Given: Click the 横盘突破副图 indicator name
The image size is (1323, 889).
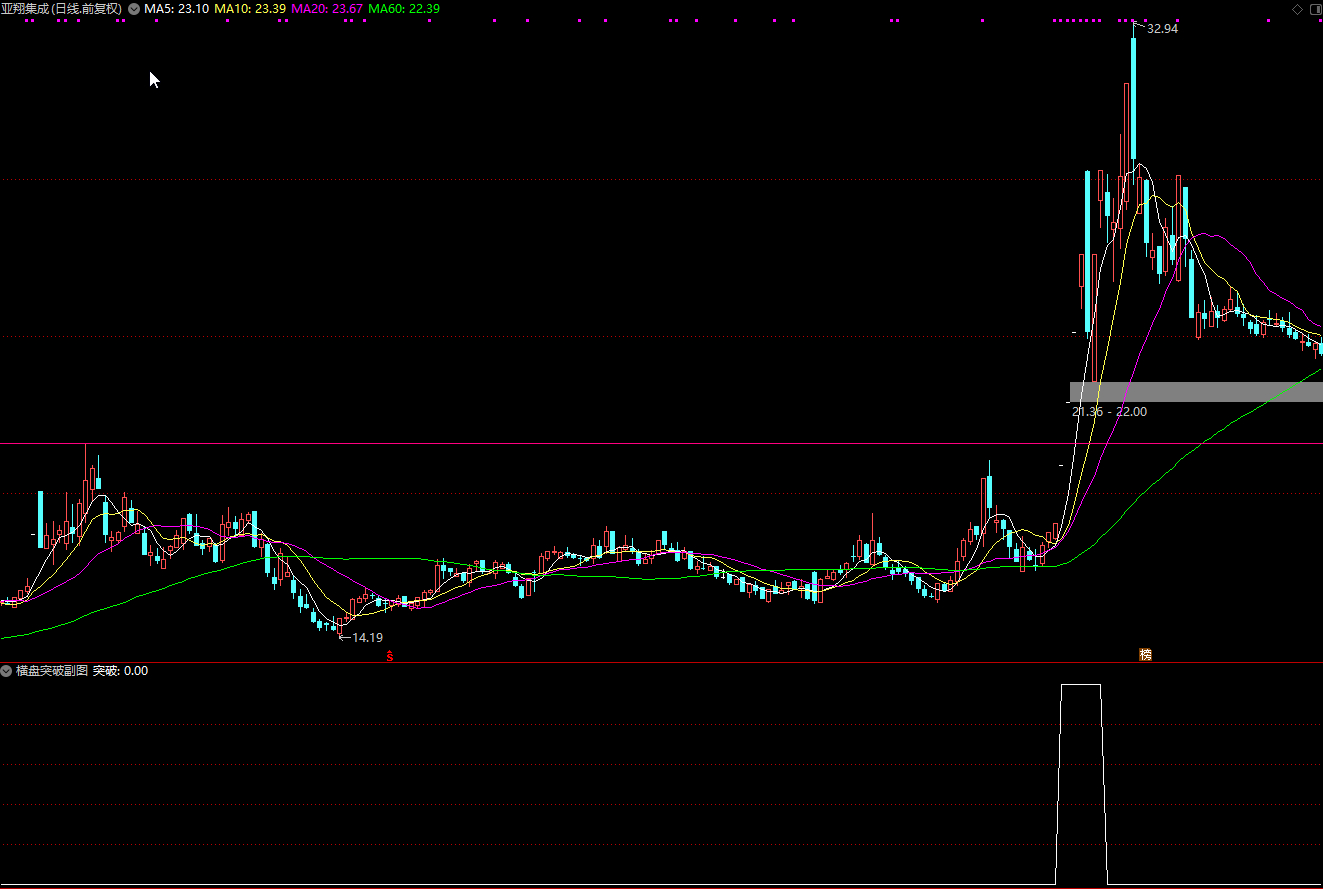Looking at the screenshot, I should [52, 671].
